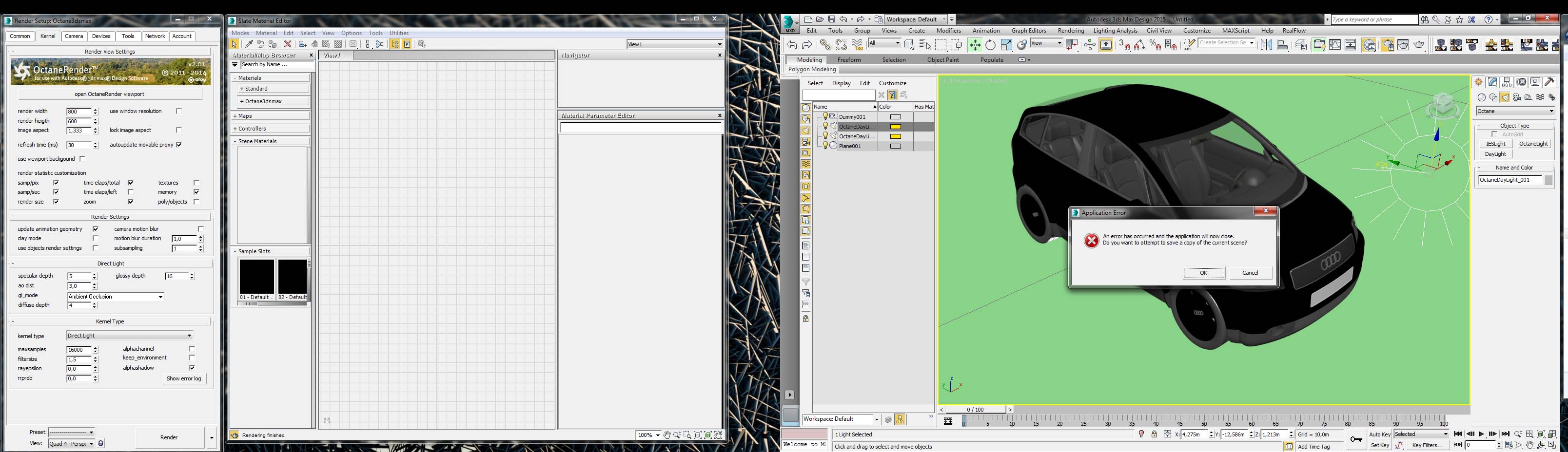The width and height of the screenshot is (1568, 452).
Task: Toggle the Percent Snap icon
Action: click(1156, 44)
